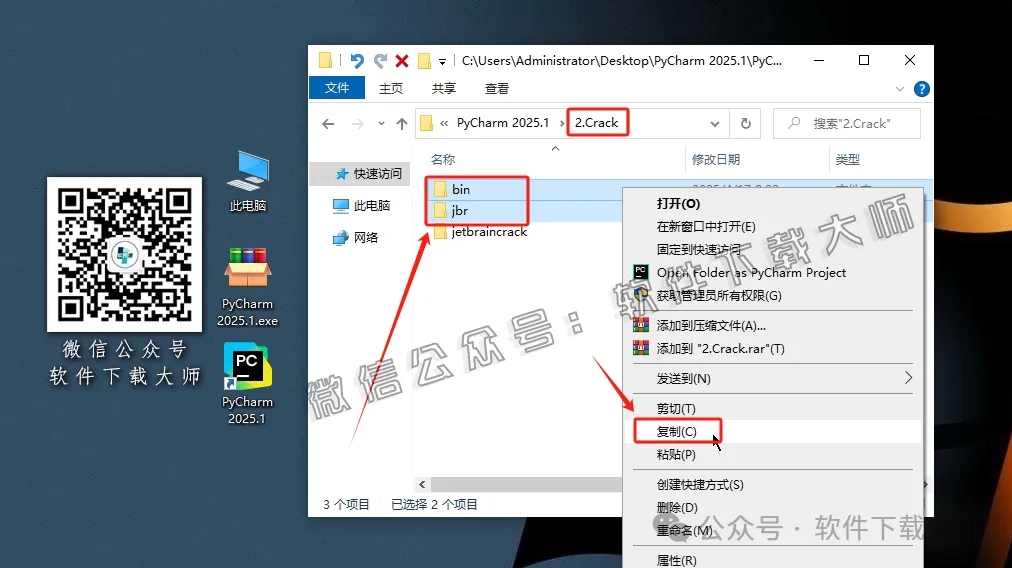Select PyCharm 2025.1.exe archive desktop icon
1012x568 pixels.
[247, 287]
